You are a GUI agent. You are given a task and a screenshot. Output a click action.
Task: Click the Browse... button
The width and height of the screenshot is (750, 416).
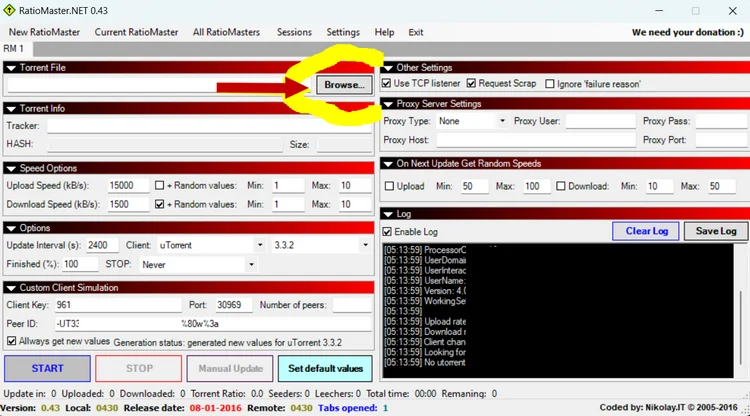[x=344, y=85]
